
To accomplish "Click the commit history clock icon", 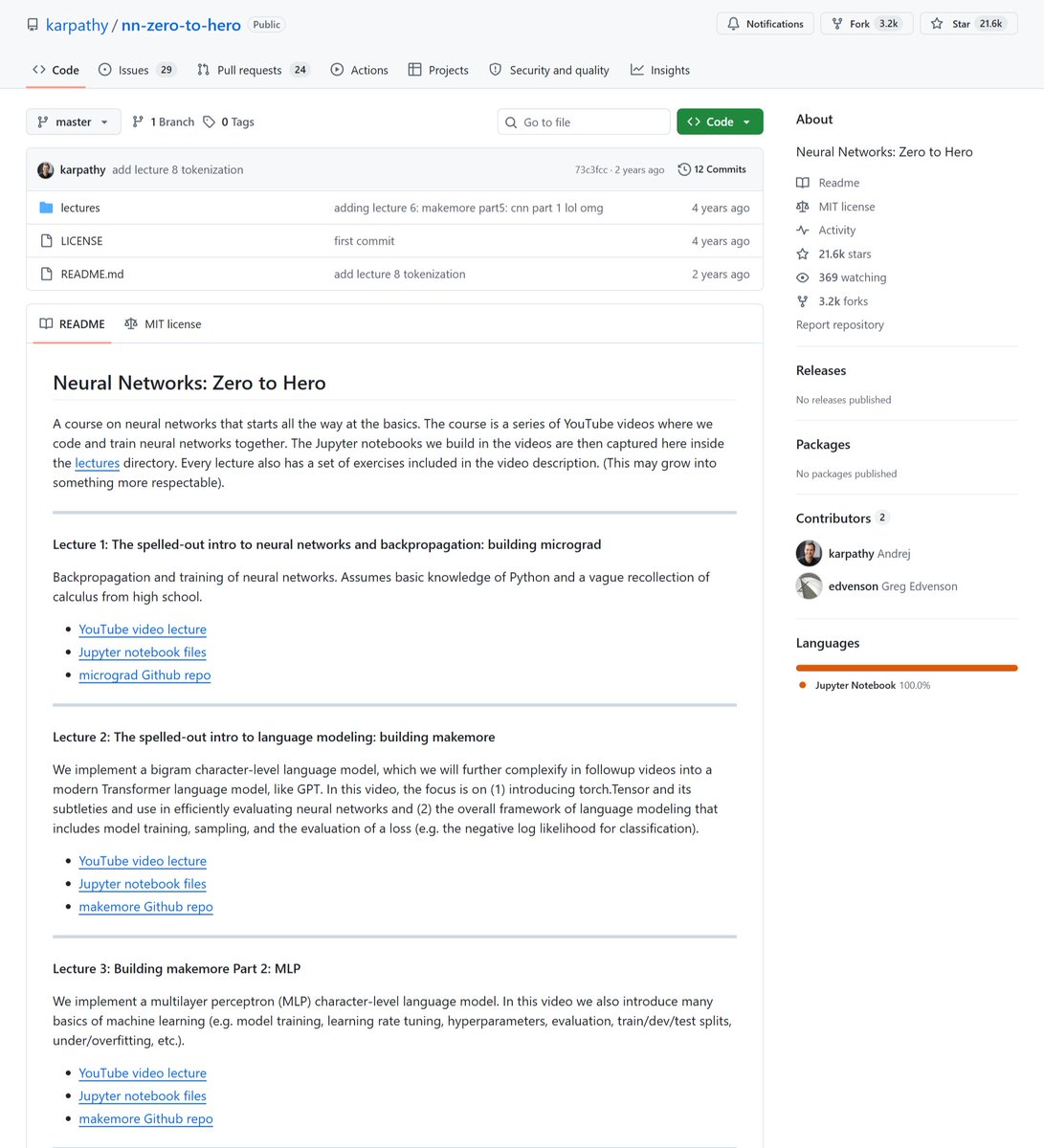I will [x=684, y=169].
